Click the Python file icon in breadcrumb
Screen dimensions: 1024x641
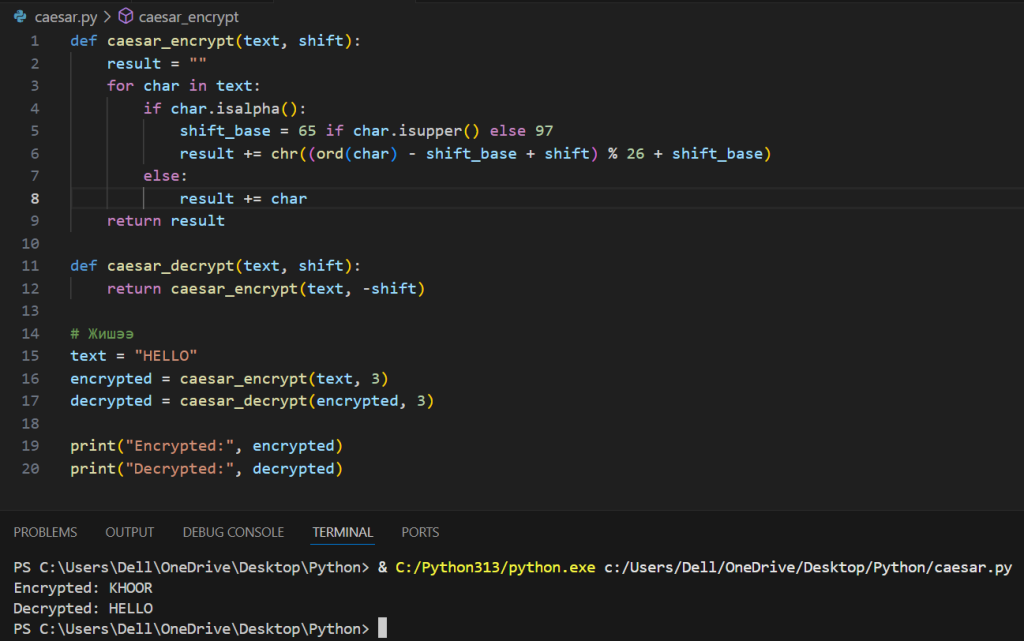[x=20, y=17]
